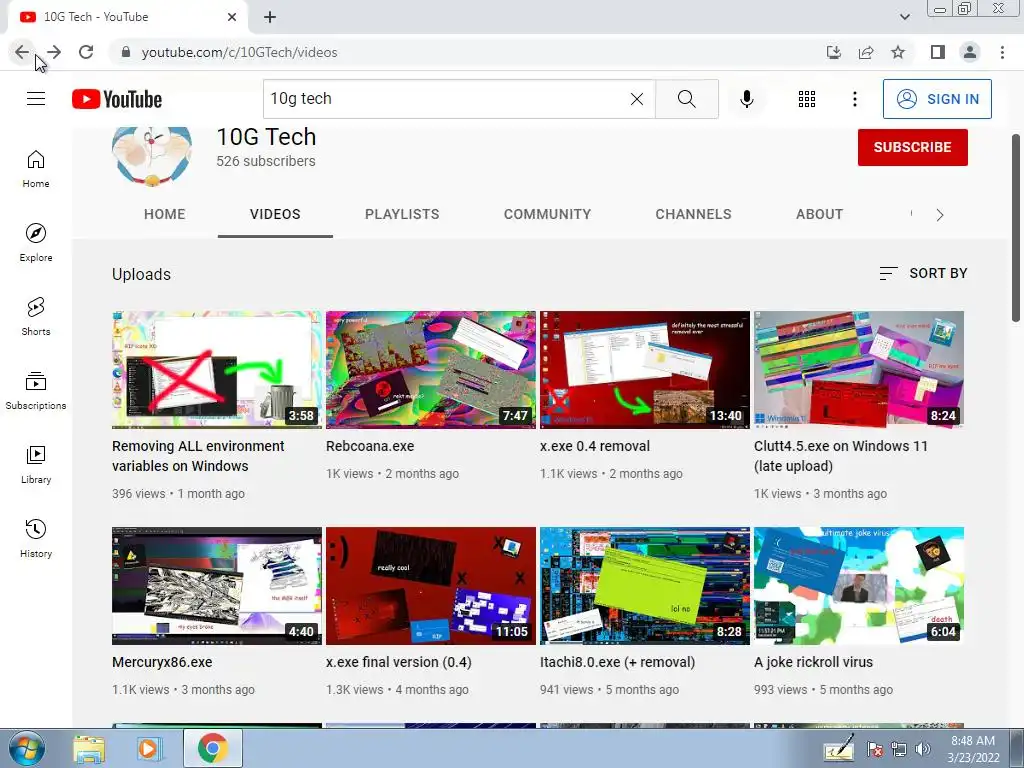
Task: Open the Windows Start menu
Action: coord(26,748)
